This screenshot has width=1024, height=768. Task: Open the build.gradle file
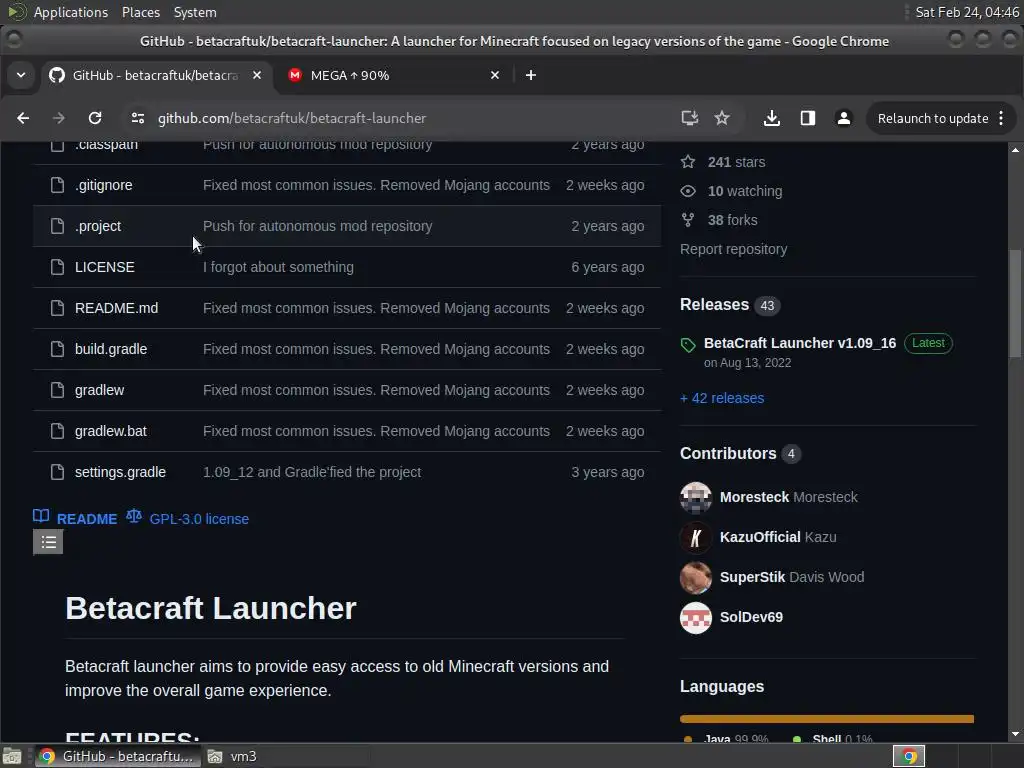pos(111,349)
